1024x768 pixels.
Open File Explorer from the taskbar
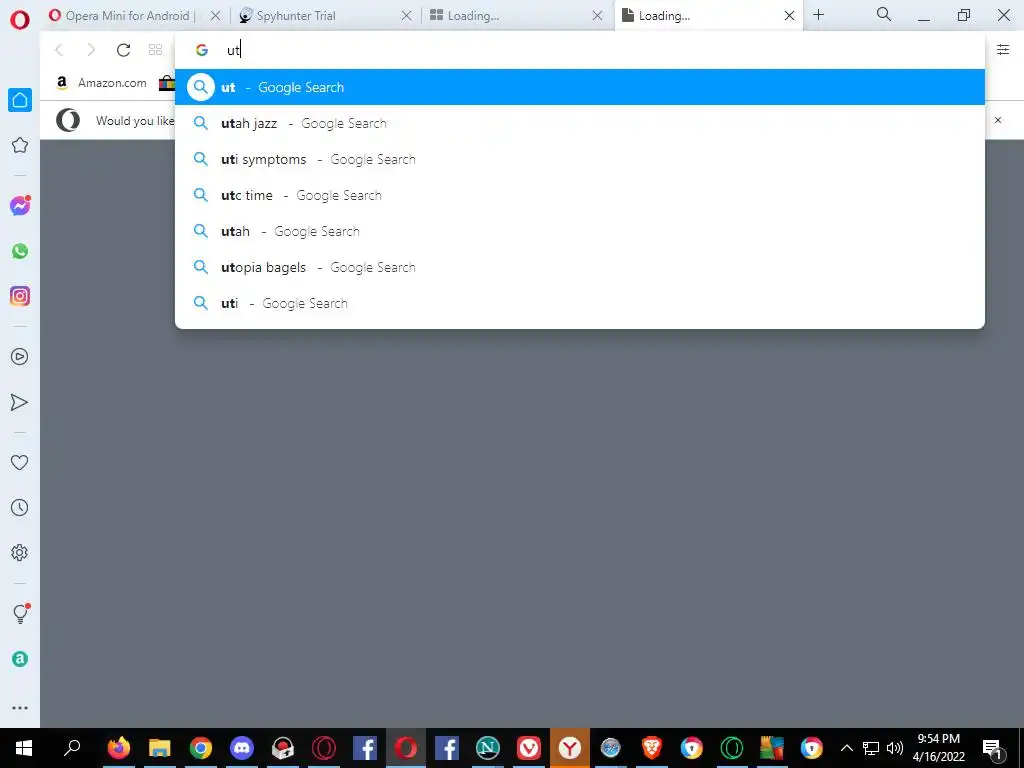pos(159,748)
